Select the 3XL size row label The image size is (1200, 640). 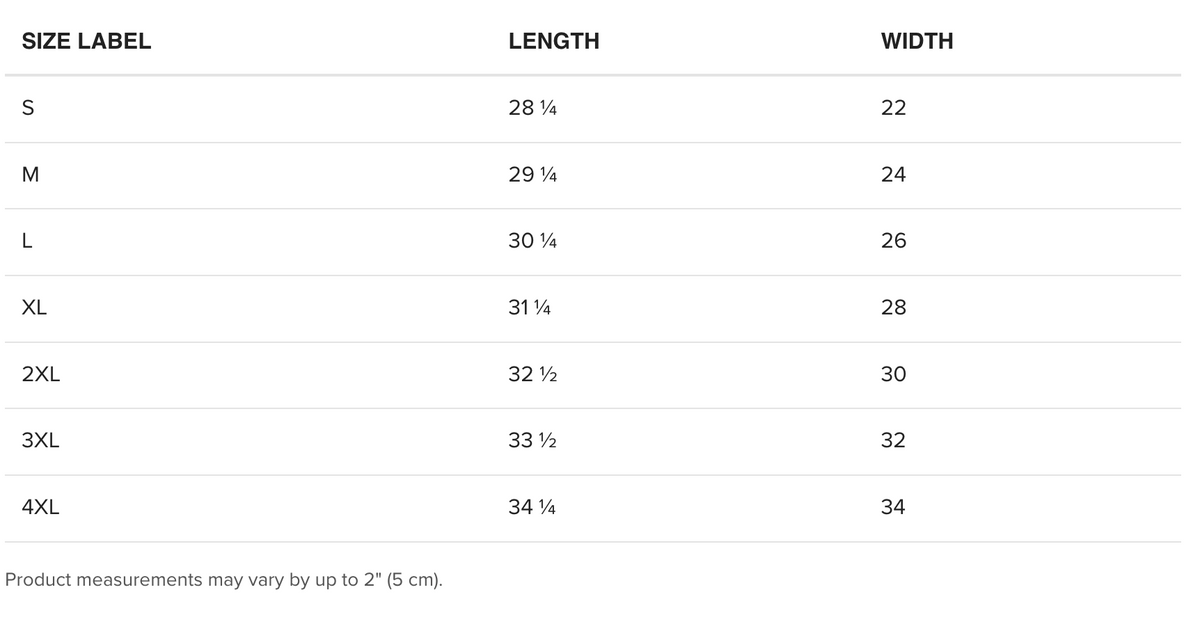coord(41,441)
